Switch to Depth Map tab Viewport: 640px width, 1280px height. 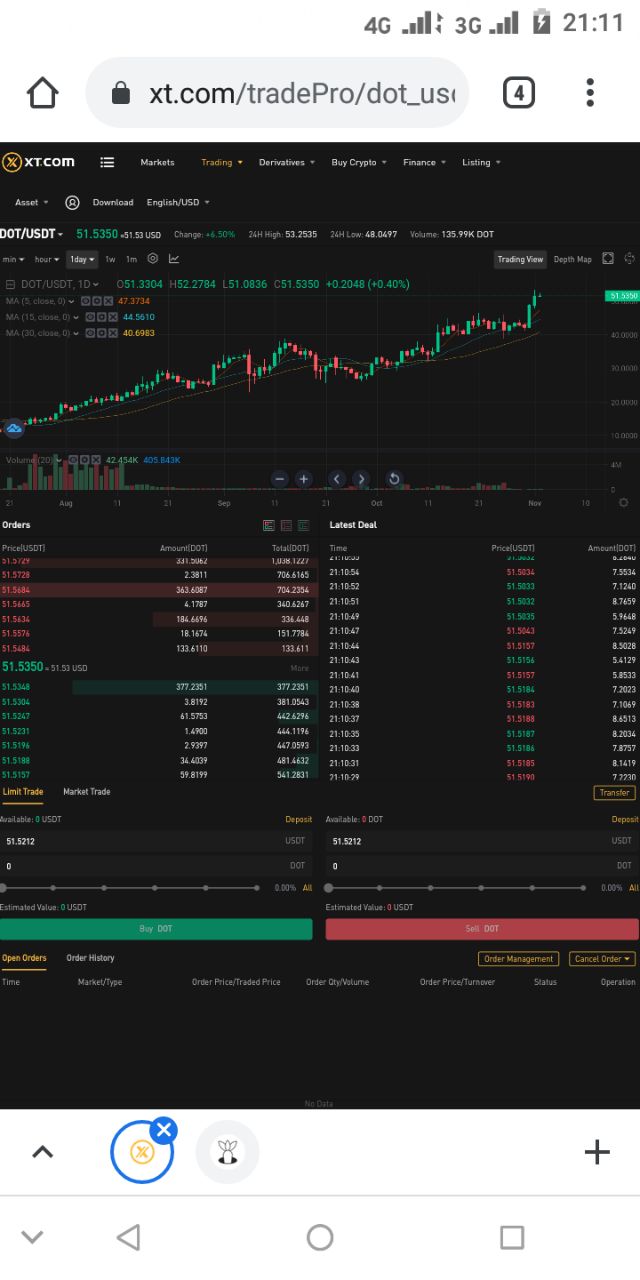tap(572, 259)
